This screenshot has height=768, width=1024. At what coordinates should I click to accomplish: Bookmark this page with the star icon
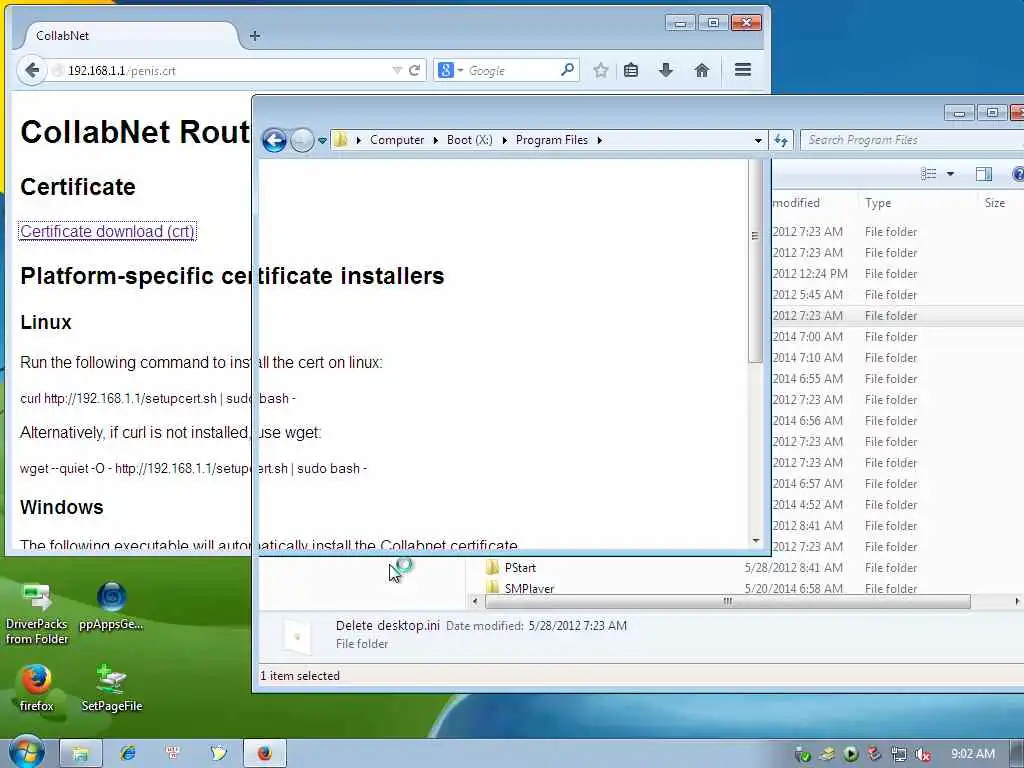601,70
